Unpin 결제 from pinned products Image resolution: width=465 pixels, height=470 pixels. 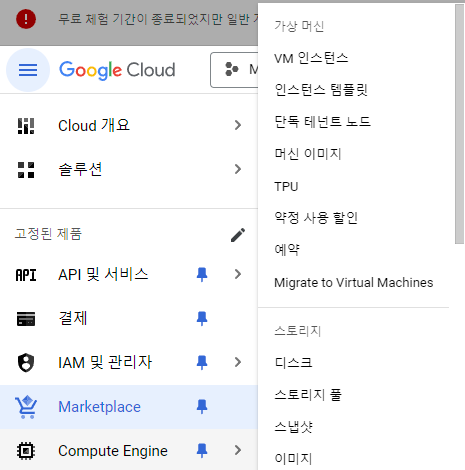coord(202,318)
